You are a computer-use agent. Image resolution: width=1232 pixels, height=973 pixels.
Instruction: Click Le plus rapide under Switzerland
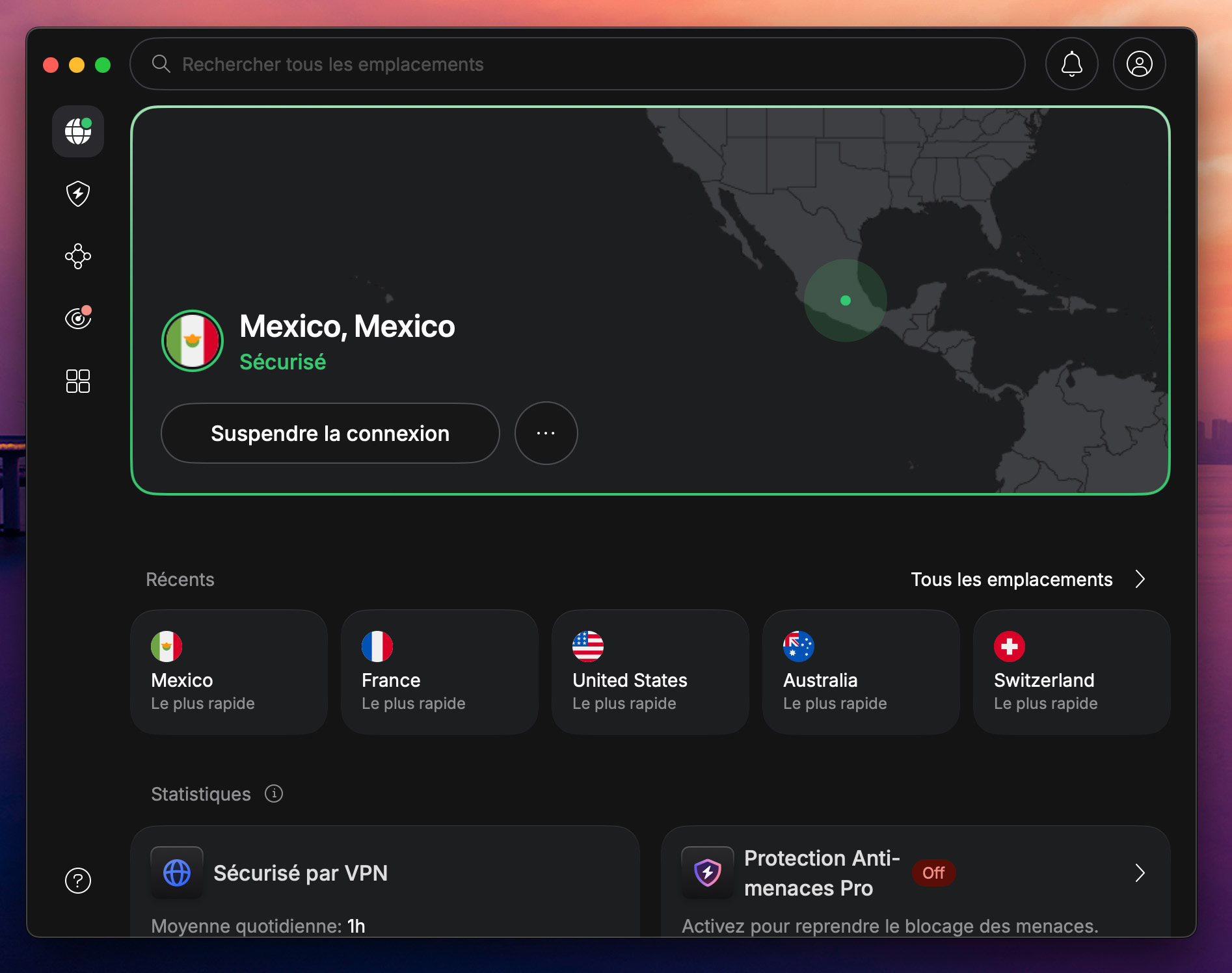pyautogui.click(x=1046, y=704)
